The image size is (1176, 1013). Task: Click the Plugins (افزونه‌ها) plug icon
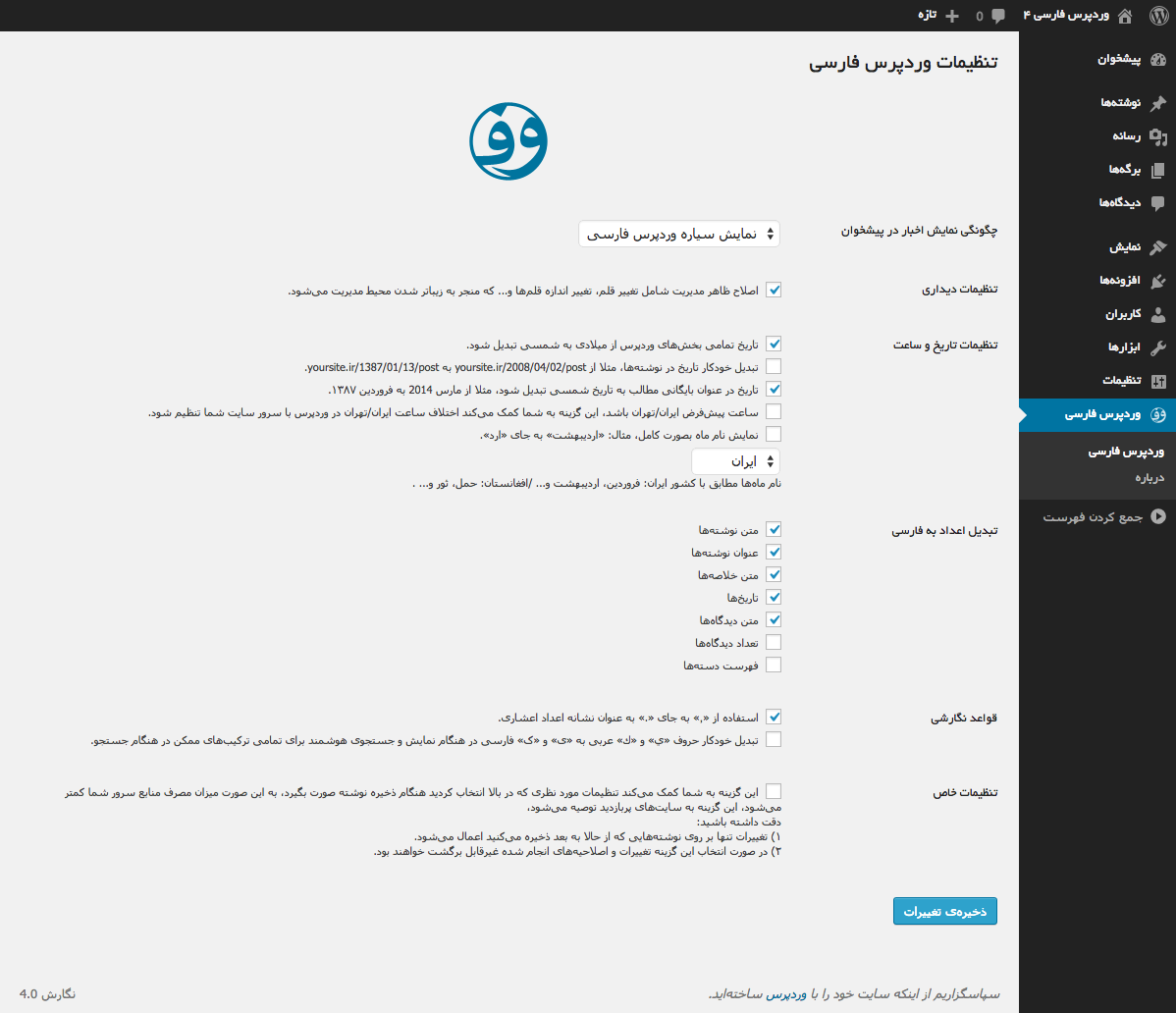pyautogui.click(x=1158, y=281)
